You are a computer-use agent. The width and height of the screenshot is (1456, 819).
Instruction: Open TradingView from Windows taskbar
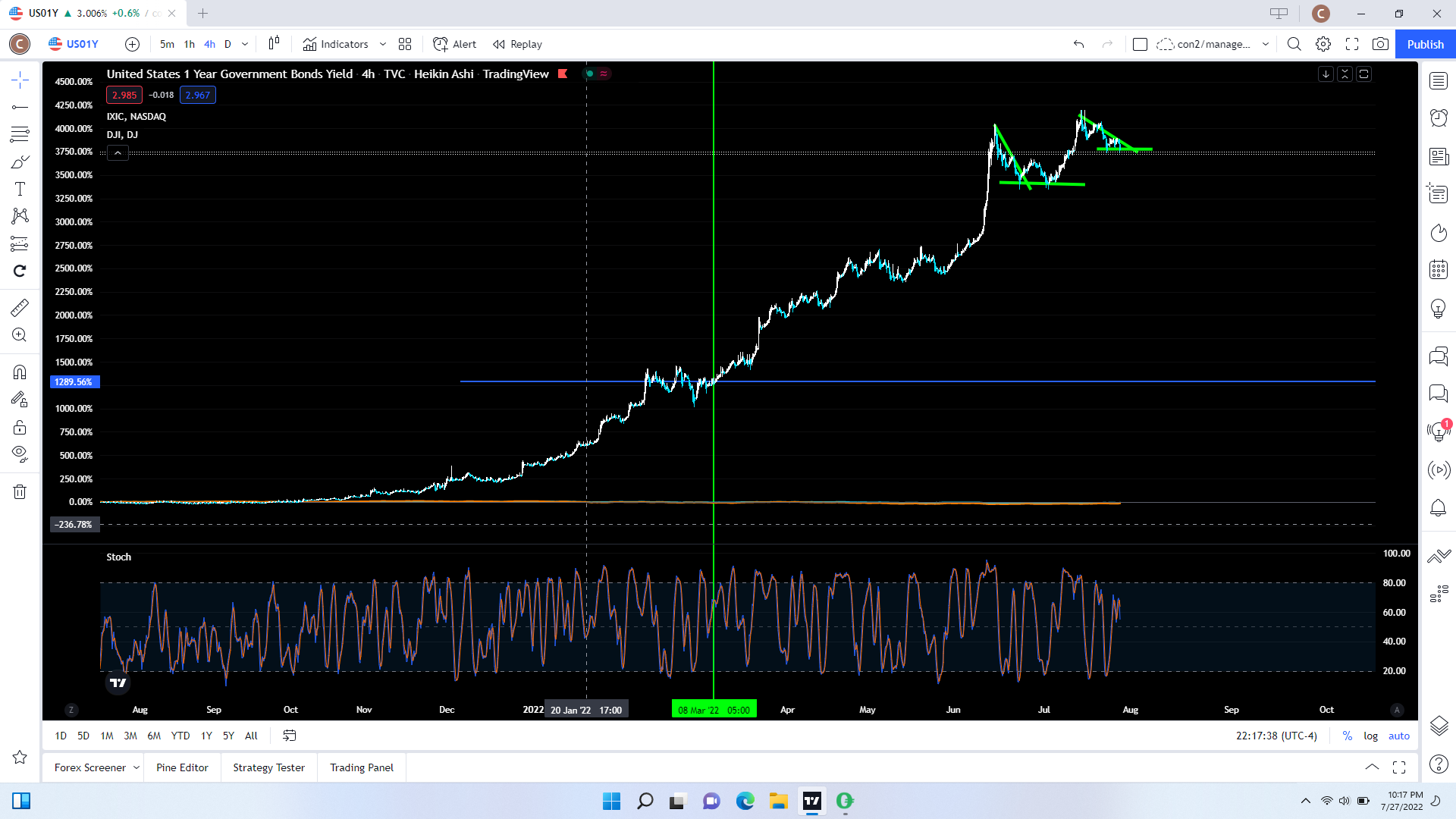[x=811, y=801]
